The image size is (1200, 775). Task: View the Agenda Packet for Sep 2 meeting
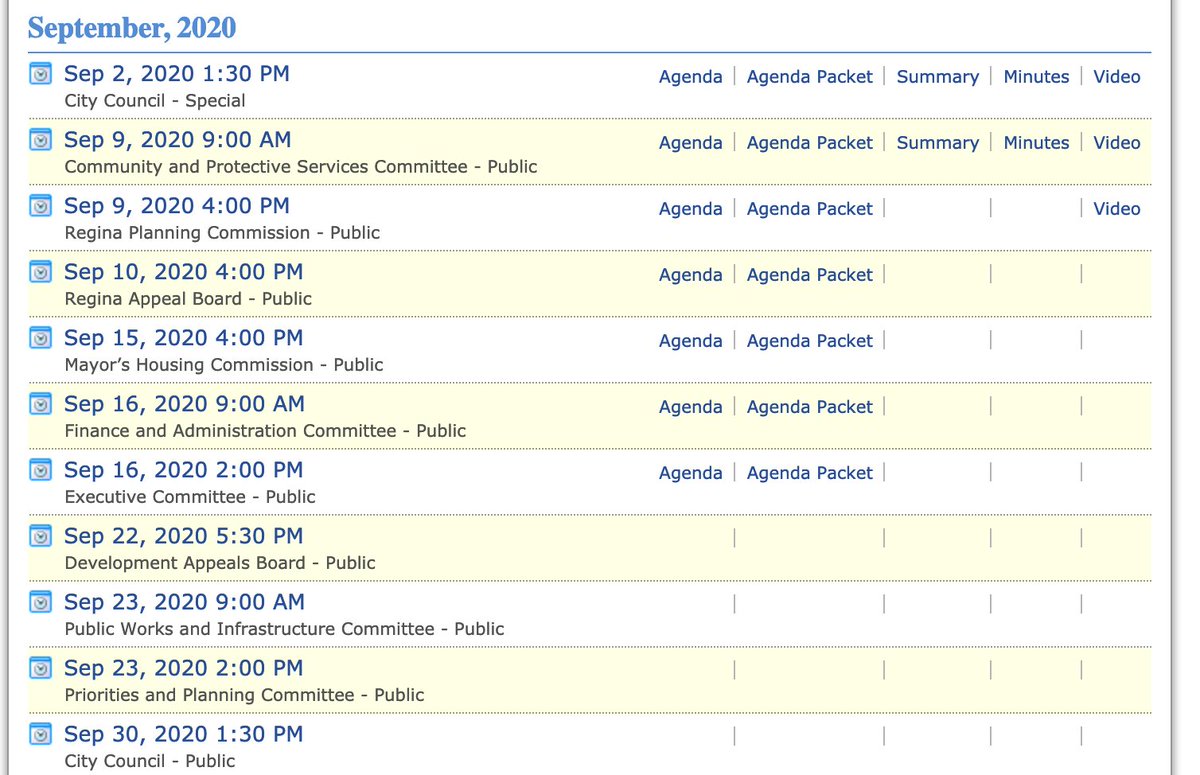tap(809, 76)
